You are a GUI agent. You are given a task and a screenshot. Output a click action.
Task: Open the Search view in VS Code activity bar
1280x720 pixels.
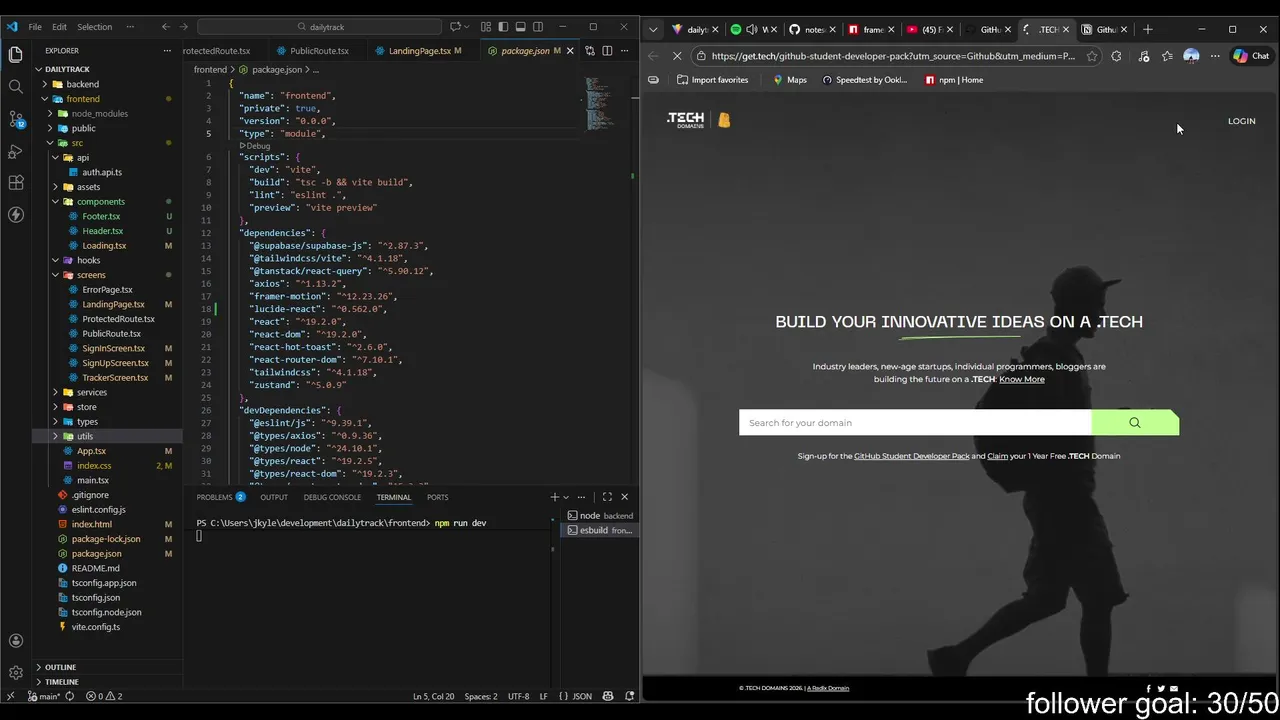click(15, 86)
